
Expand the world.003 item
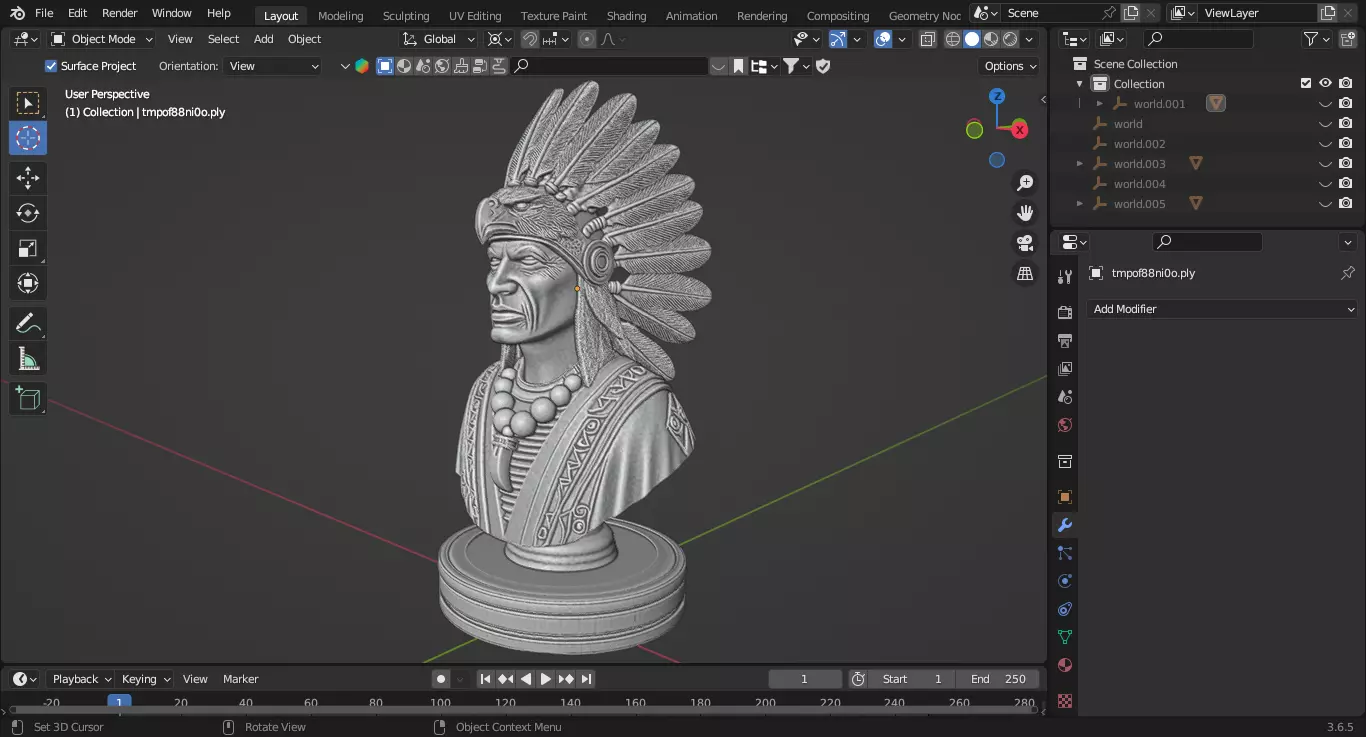(1080, 164)
